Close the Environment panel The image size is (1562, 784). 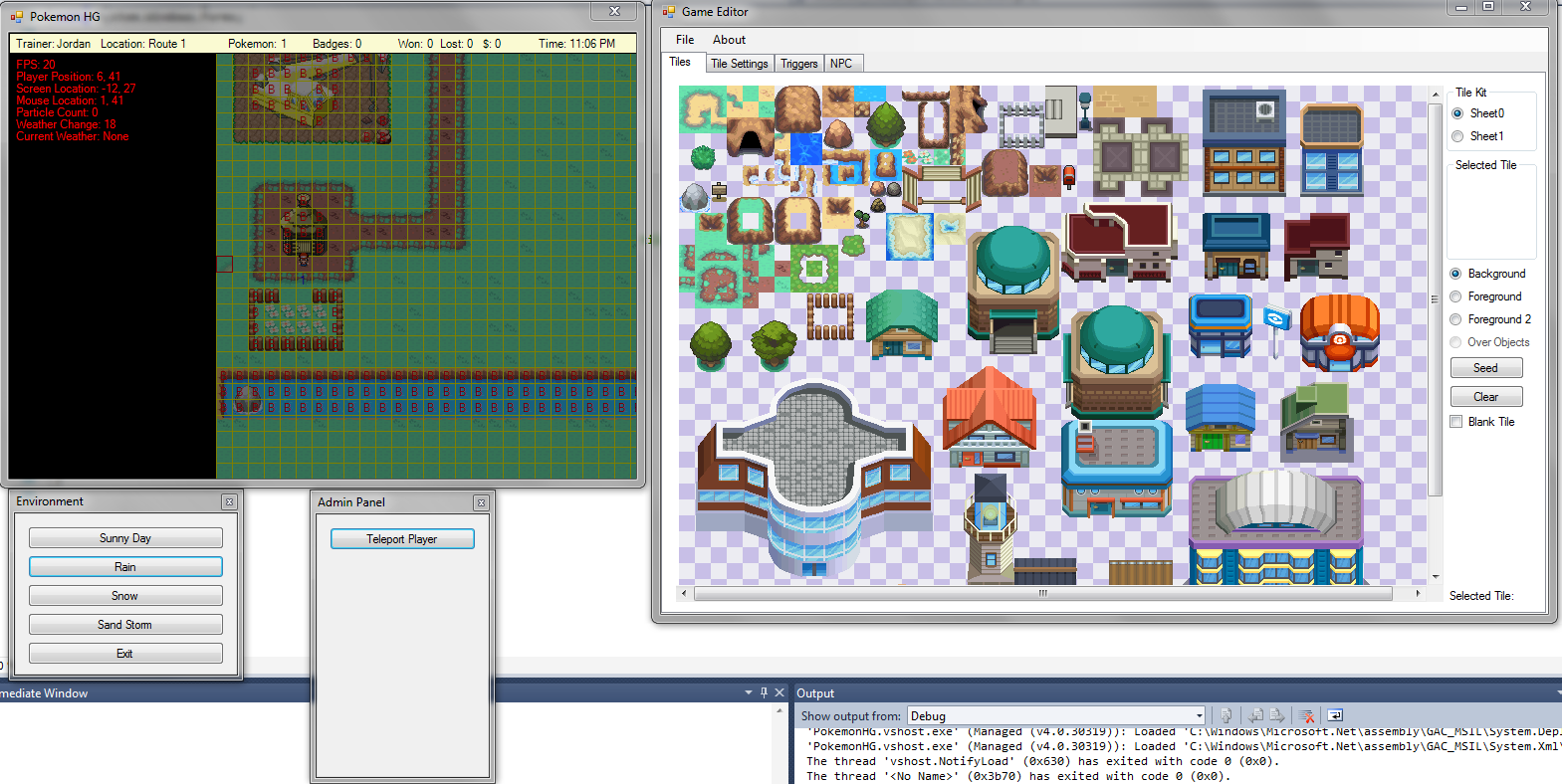pos(229,502)
